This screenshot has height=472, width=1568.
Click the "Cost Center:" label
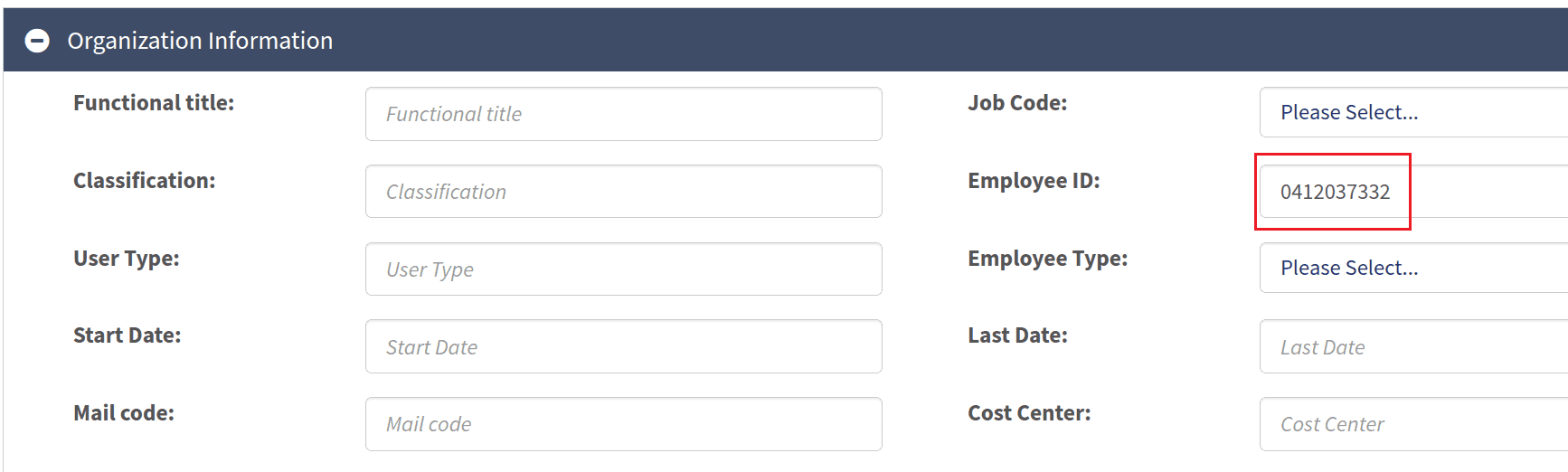(1029, 413)
